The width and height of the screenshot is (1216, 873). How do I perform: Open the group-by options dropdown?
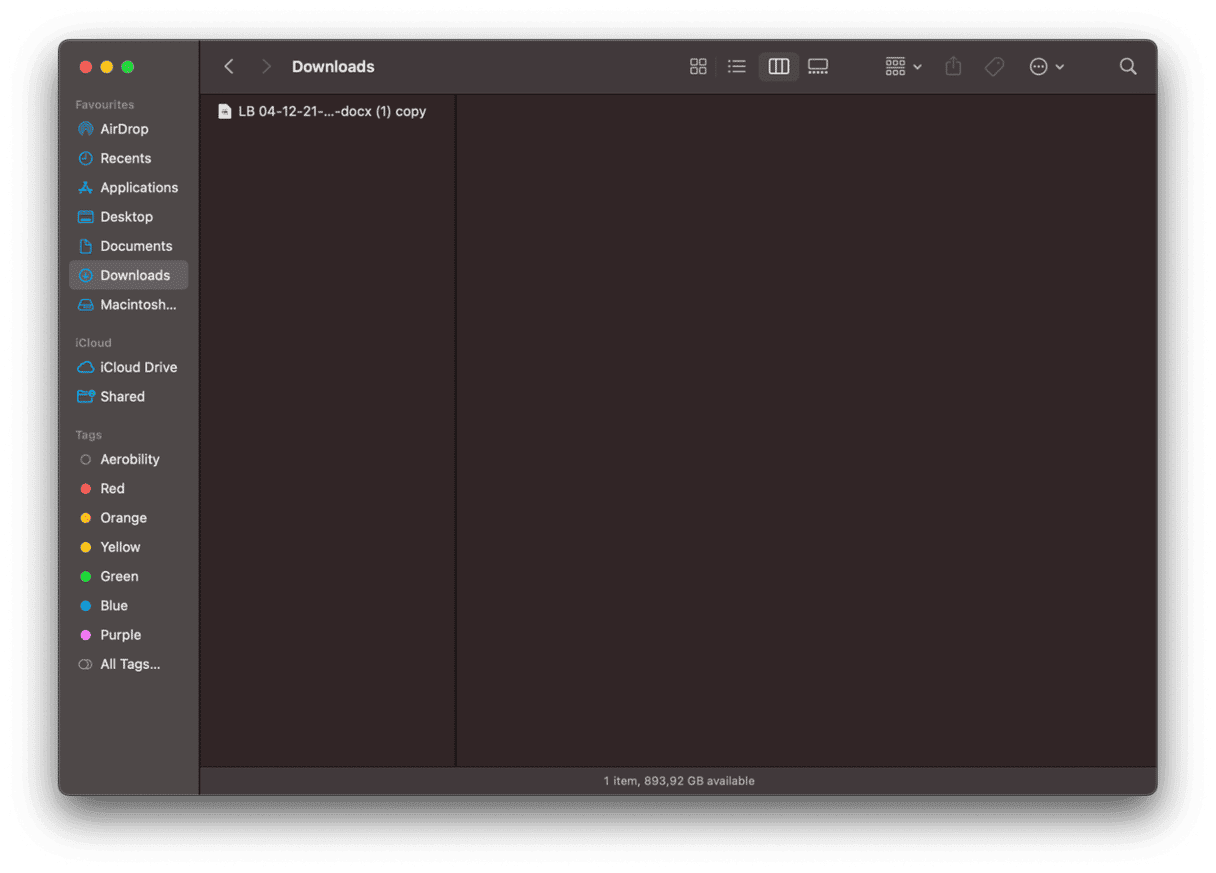[x=903, y=67]
